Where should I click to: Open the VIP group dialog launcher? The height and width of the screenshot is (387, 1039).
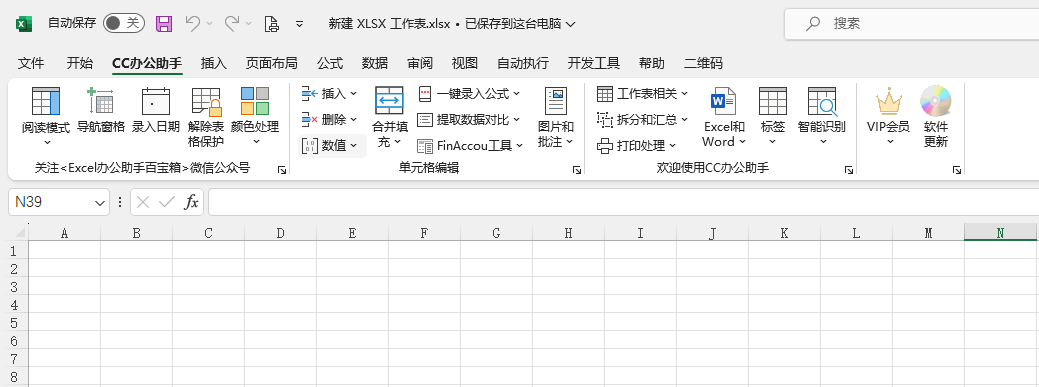click(957, 170)
